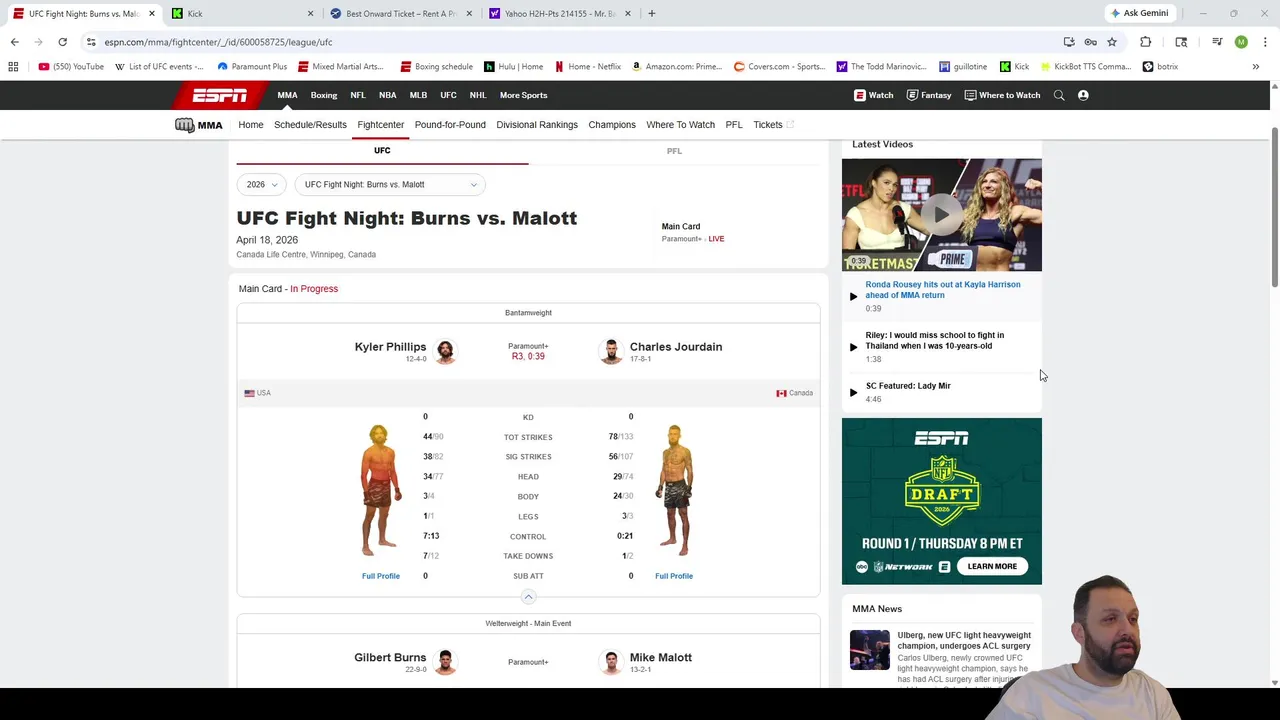Select Fightcenter in MMA nav
Screen dimensions: 1280x720
pos(381,125)
